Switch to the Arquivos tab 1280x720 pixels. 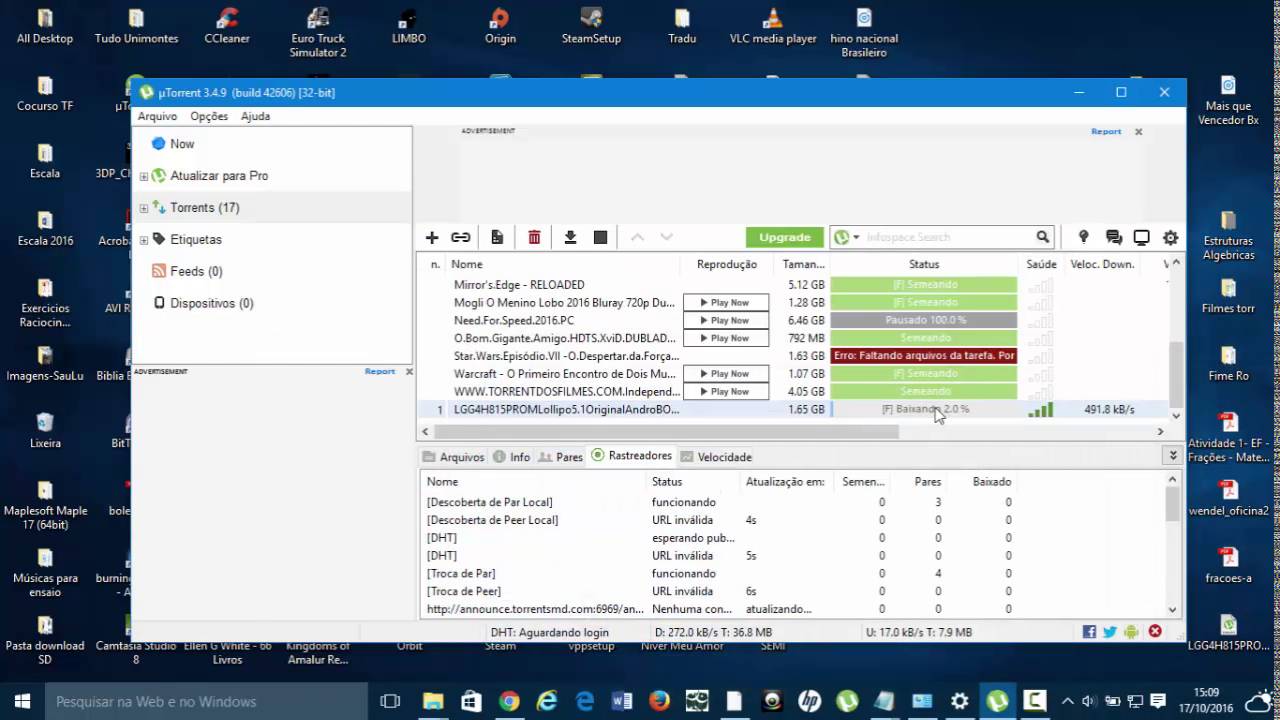point(453,457)
